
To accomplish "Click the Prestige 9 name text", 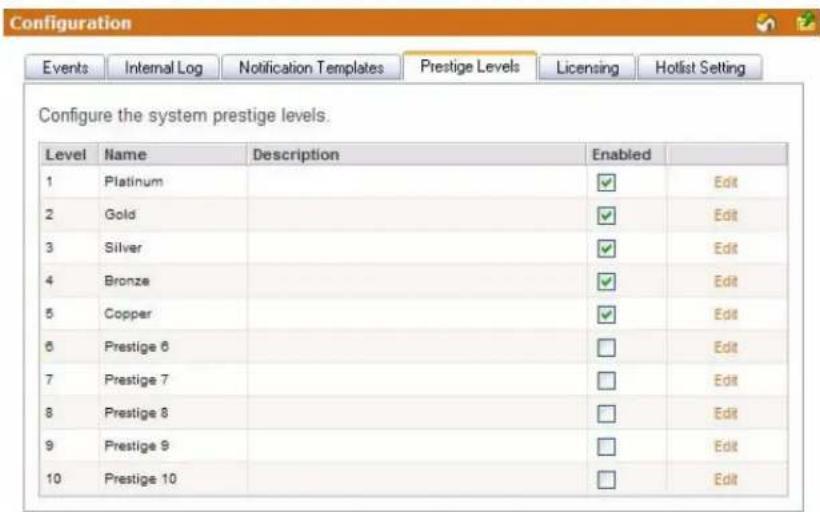I will (x=136, y=446).
